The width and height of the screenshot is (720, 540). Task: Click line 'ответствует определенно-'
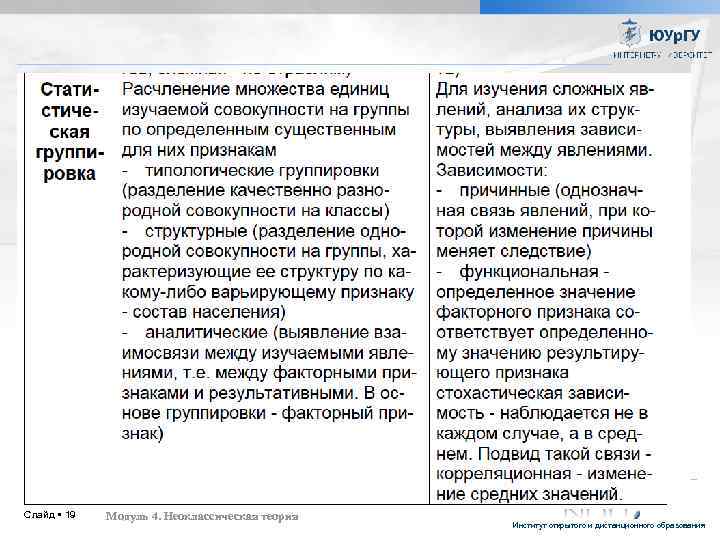(x=544, y=332)
